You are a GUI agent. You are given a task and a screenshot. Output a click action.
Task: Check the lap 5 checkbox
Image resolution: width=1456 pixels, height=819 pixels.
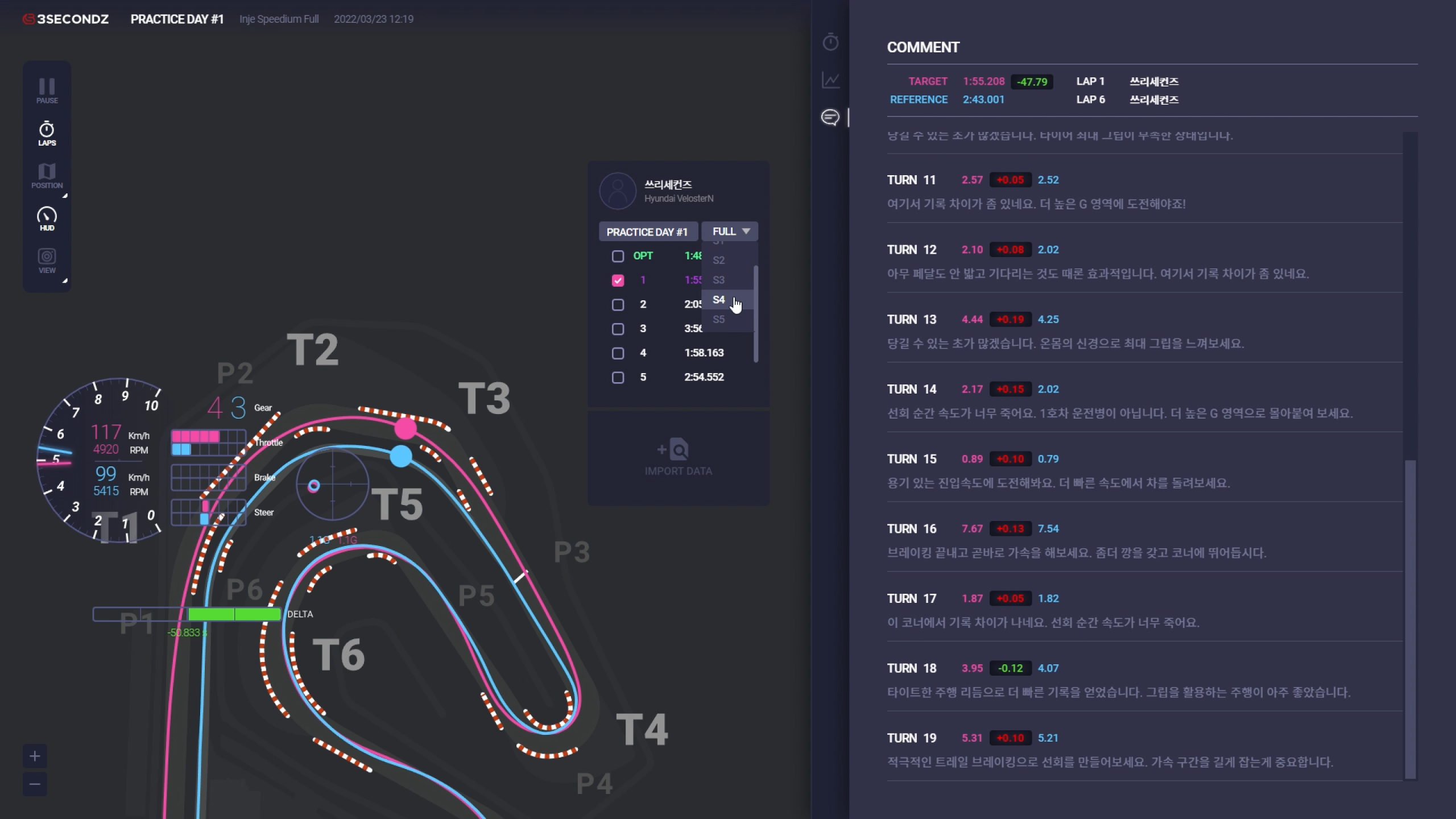click(x=618, y=378)
